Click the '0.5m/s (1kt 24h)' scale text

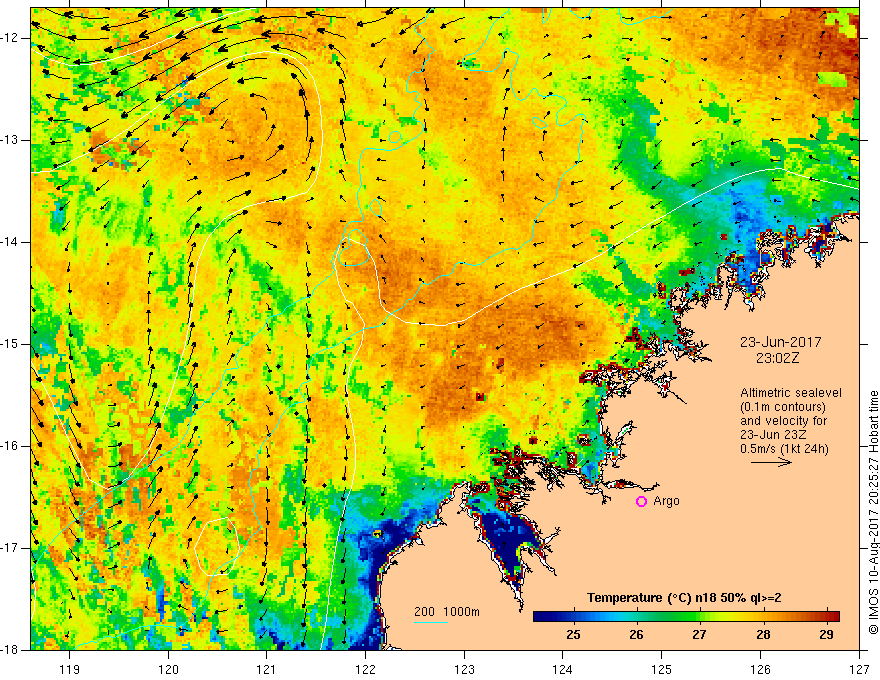[x=784, y=449]
